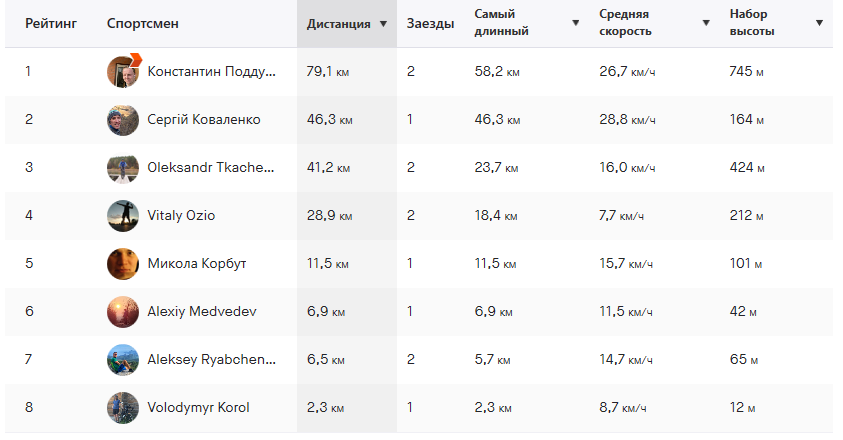The height and width of the screenshot is (440, 843).
Task: Open Микола Корбут name link
Action: (197, 264)
